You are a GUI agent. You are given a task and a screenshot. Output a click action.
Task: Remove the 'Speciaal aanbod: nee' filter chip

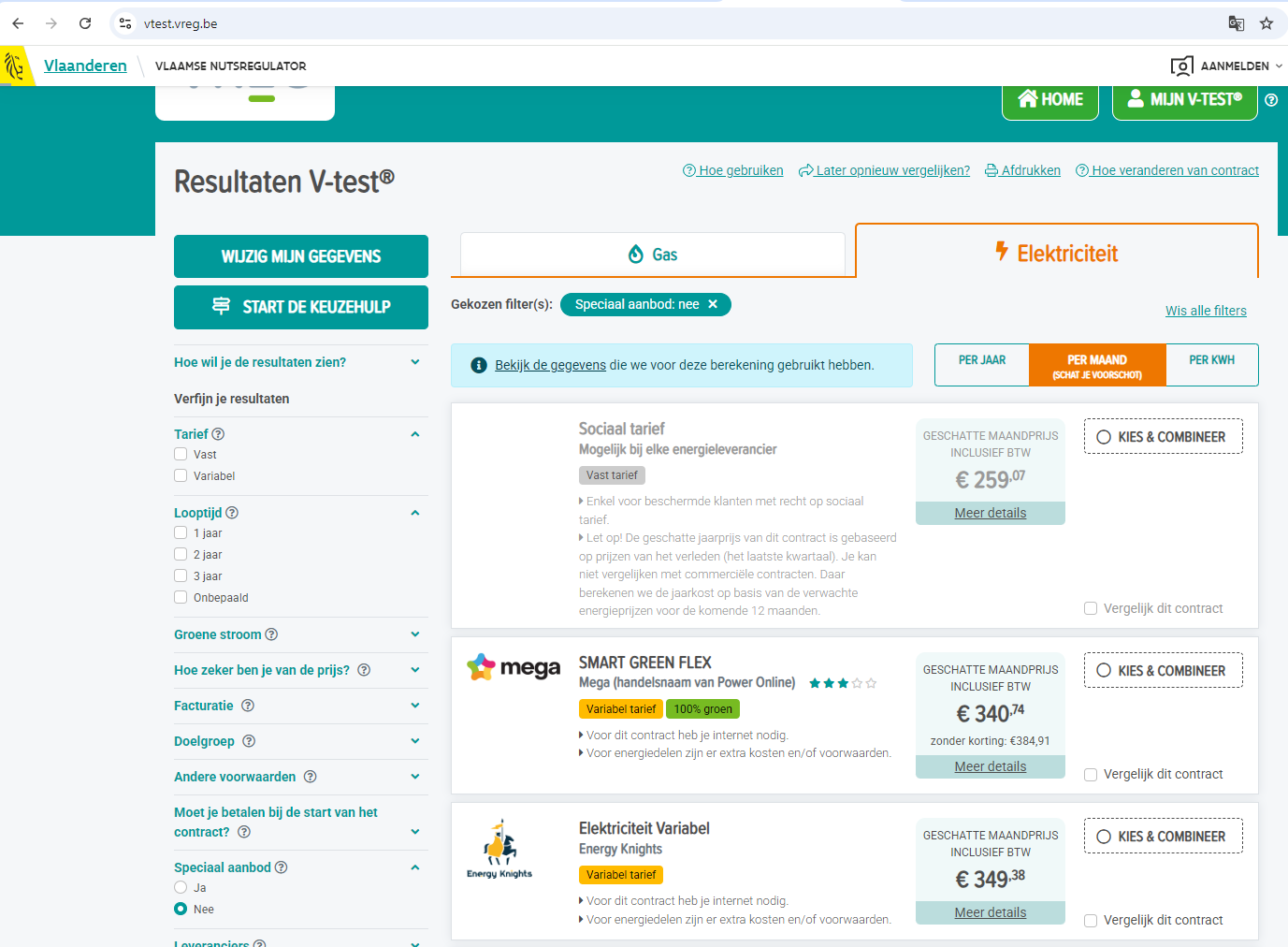tap(713, 304)
